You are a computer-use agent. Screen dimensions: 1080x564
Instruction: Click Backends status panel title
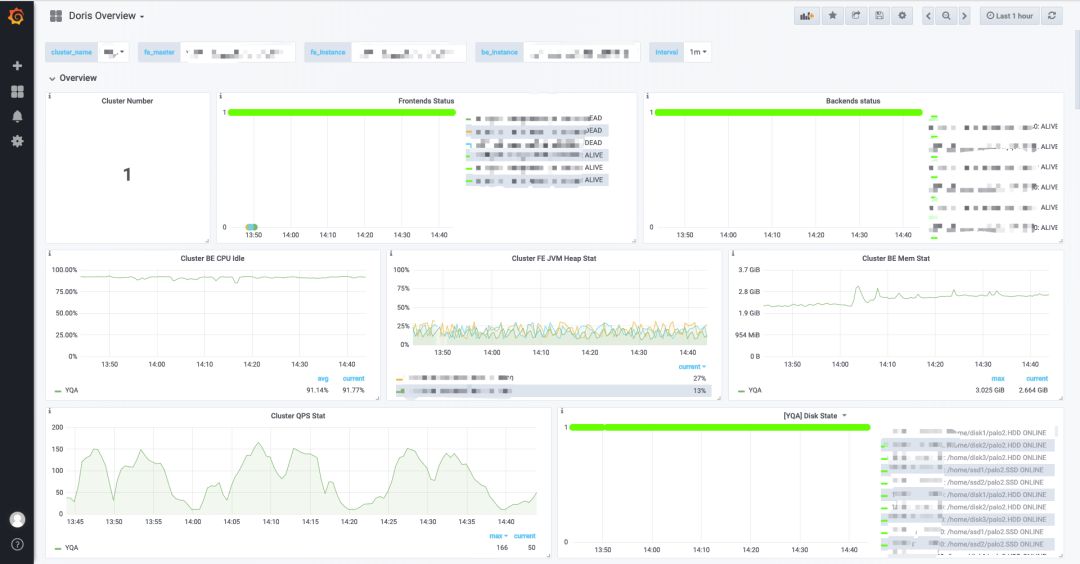click(853, 101)
